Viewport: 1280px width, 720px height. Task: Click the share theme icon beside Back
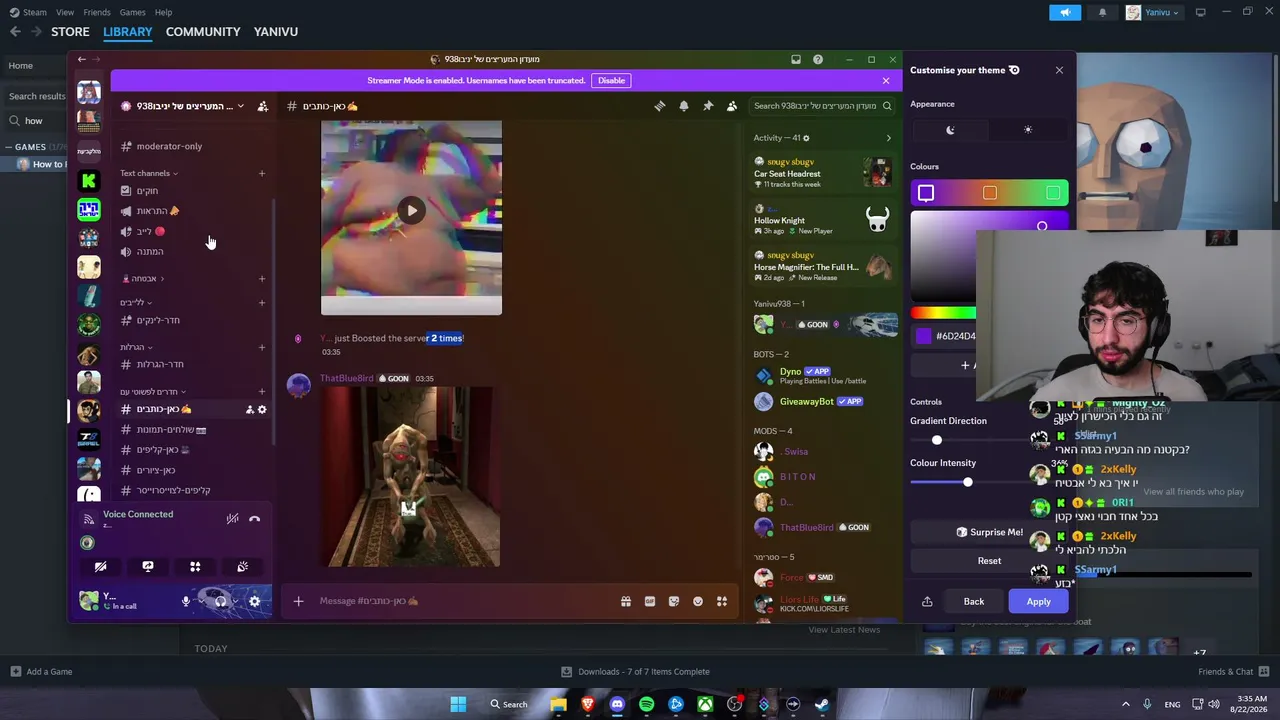927,601
